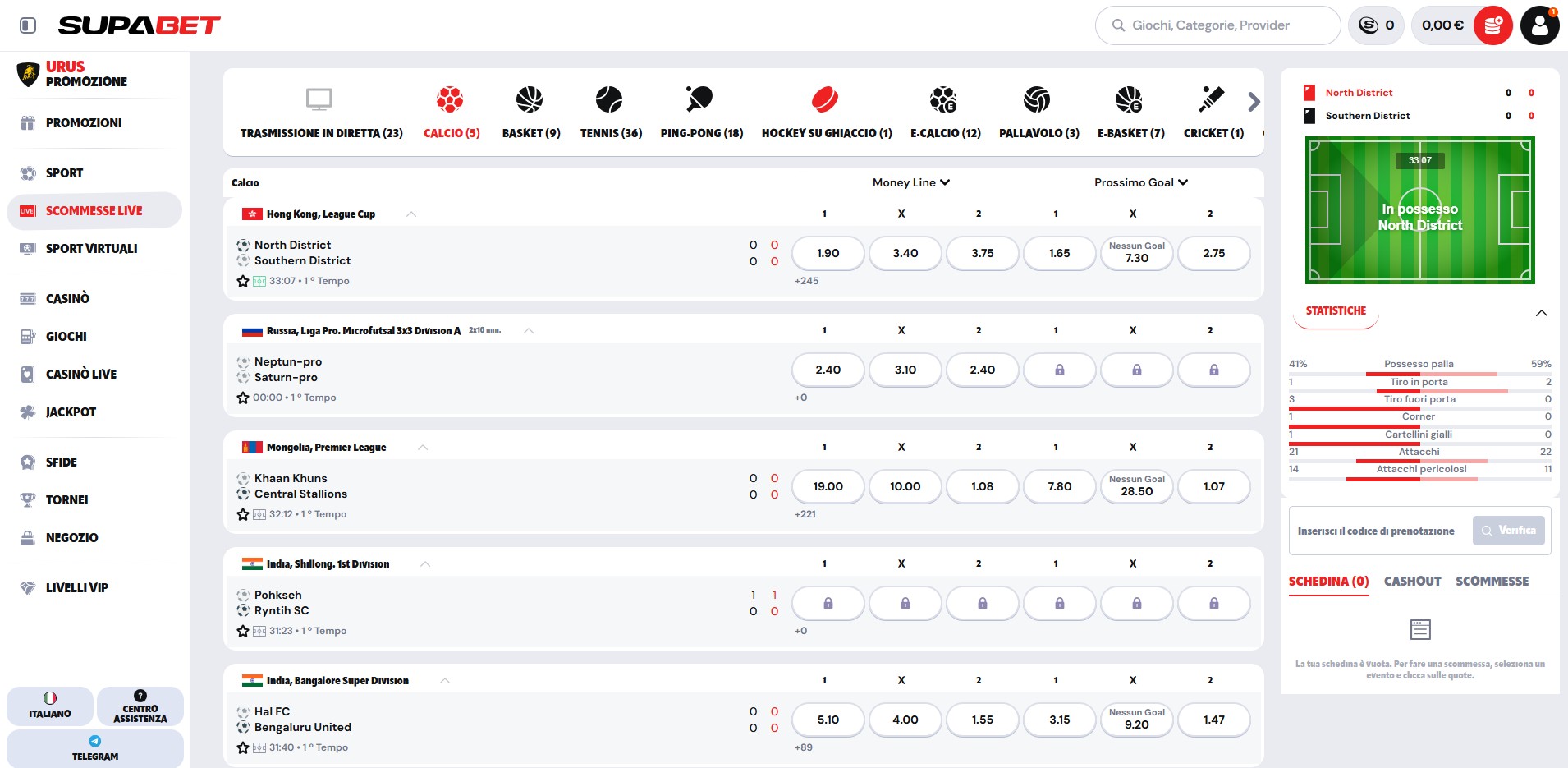Viewport: 1568px width, 768px height.
Task: Click the Verifica button
Action: pyautogui.click(x=1509, y=531)
